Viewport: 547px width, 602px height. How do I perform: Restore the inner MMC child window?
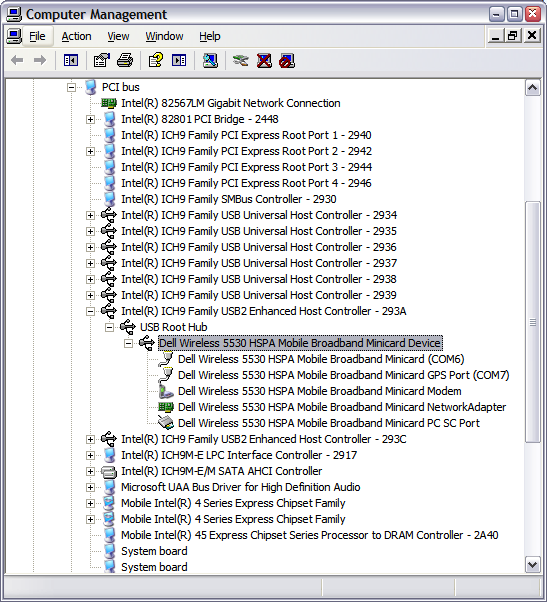[x=512, y=36]
